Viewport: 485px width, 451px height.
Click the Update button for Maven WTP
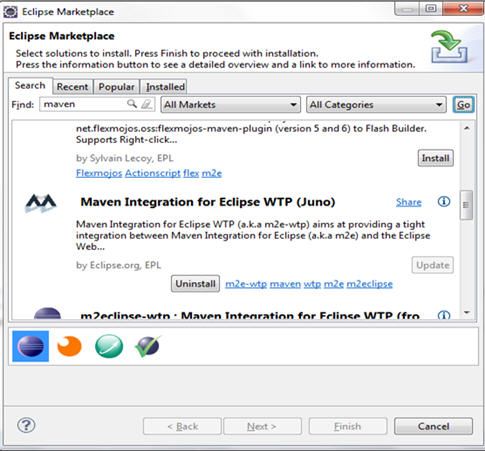433,265
